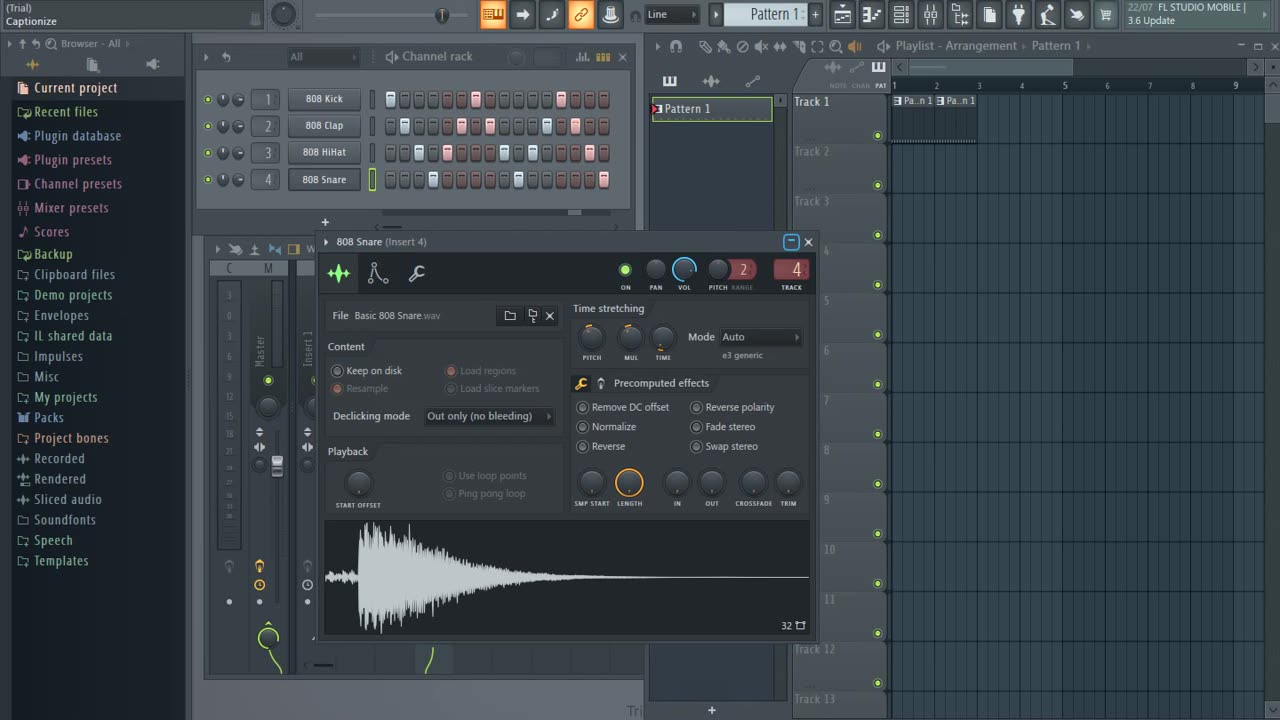1280x720 pixels.
Task: Open the Playlist menu arrow
Action: coord(658,46)
